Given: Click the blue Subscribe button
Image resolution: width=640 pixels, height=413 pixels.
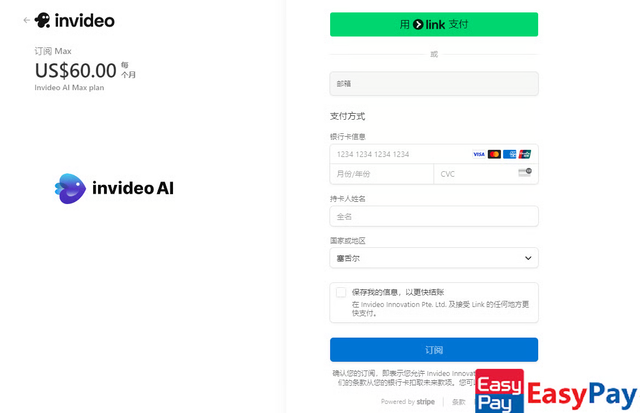Looking at the screenshot, I should coord(434,350).
